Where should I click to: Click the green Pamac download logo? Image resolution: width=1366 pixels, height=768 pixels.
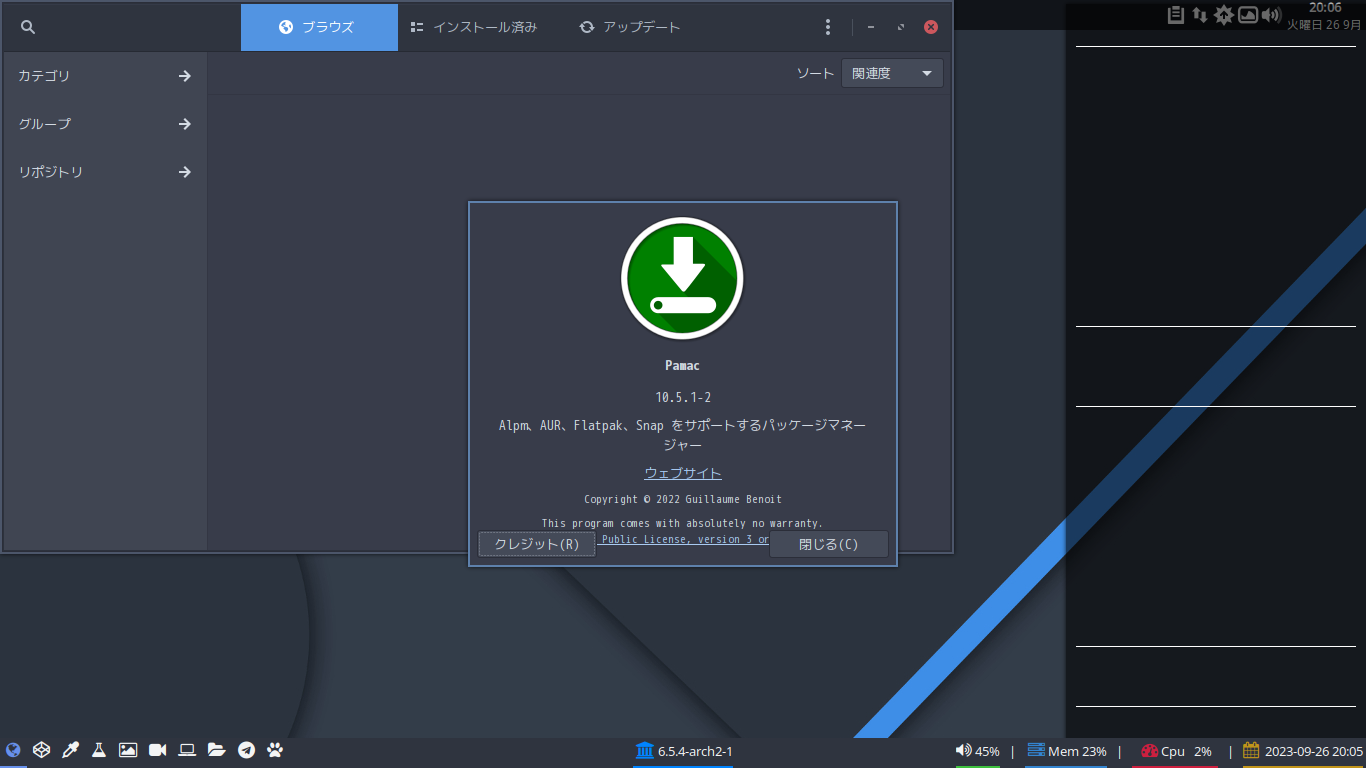coord(683,278)
